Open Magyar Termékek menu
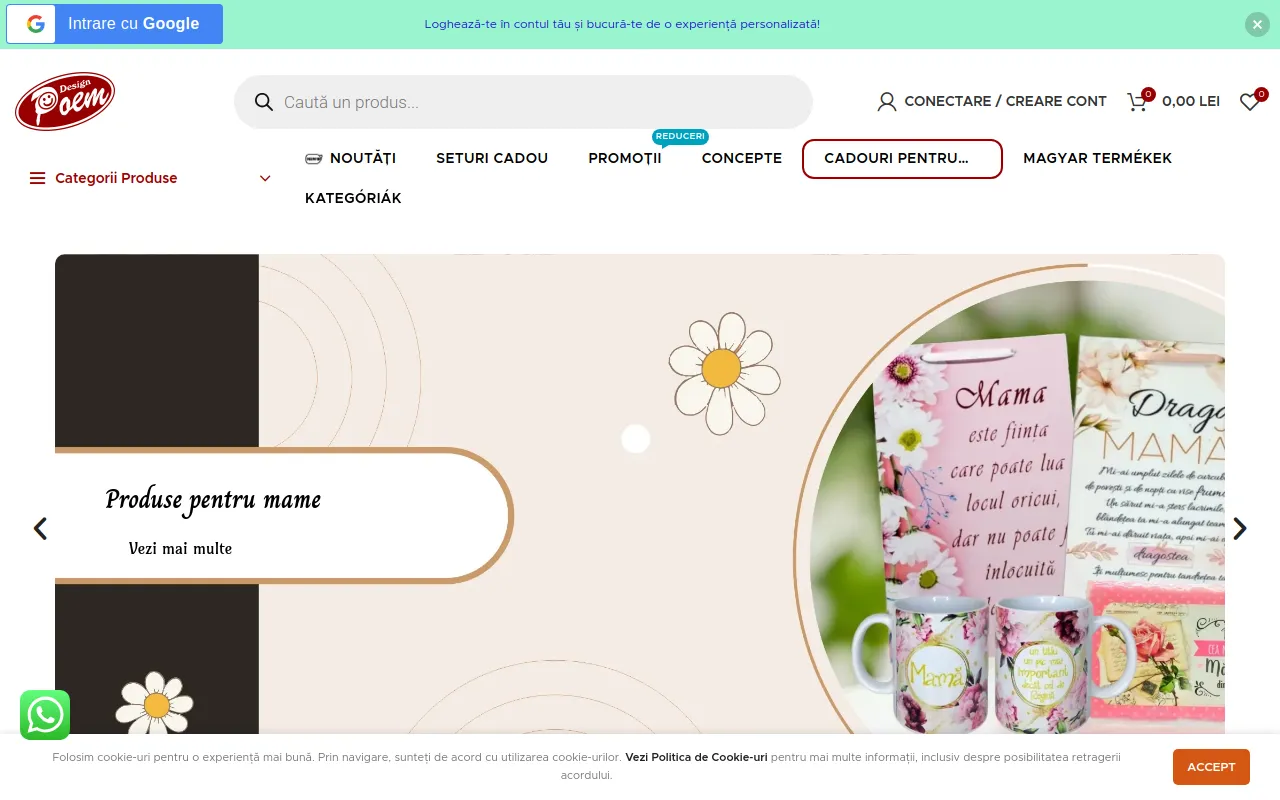1280x800 pixels. point(1097,158)
